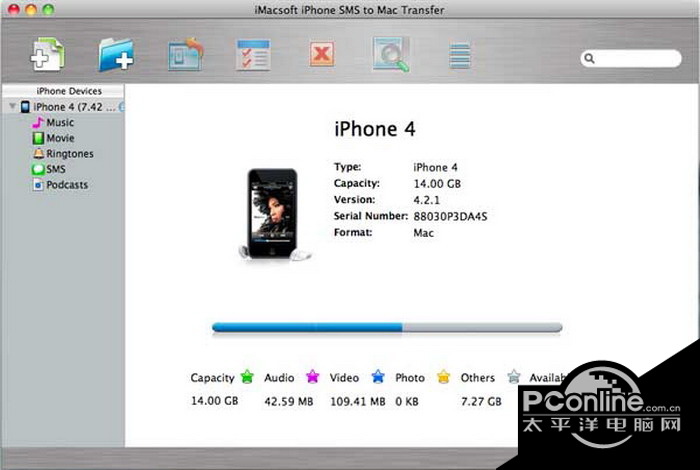Screen dimensions: 700x470
Task: Click the yellow Others star icon
Action: [x=443, y=377]
